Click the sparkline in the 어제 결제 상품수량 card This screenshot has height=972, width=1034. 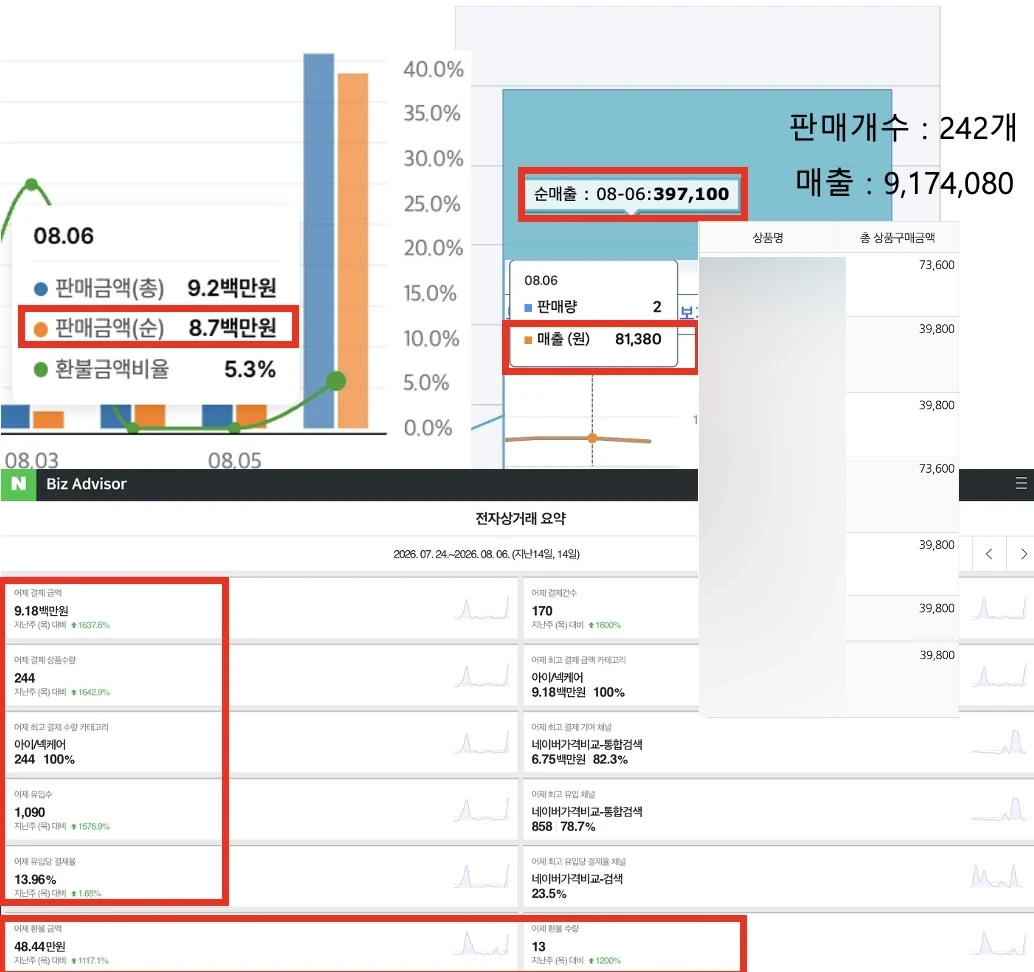[x=481, y=675]
